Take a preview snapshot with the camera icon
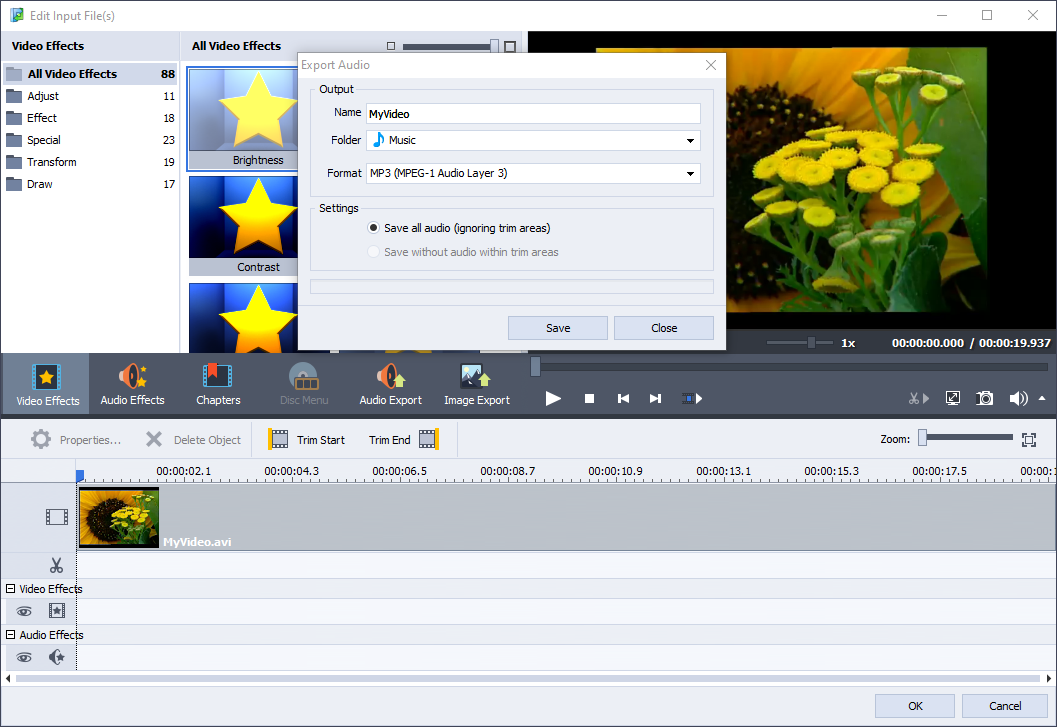This screenshot has width=1057, height=727. pyautogui.click(x=984, y=398)
